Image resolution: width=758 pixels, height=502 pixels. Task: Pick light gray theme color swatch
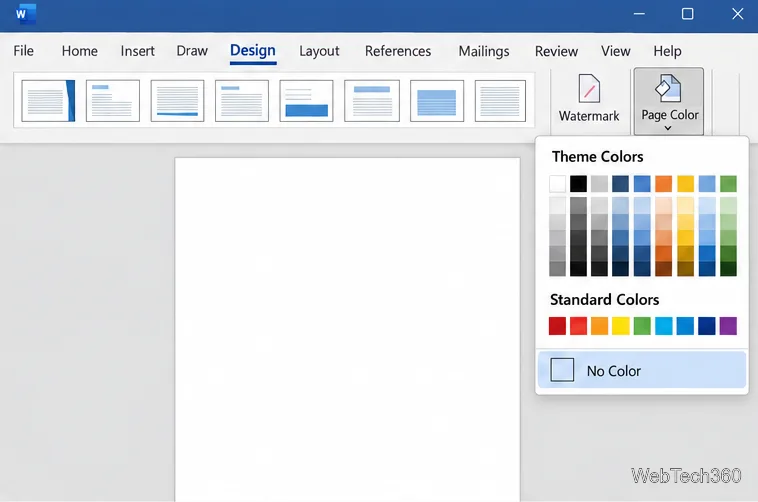coord(599,184)
